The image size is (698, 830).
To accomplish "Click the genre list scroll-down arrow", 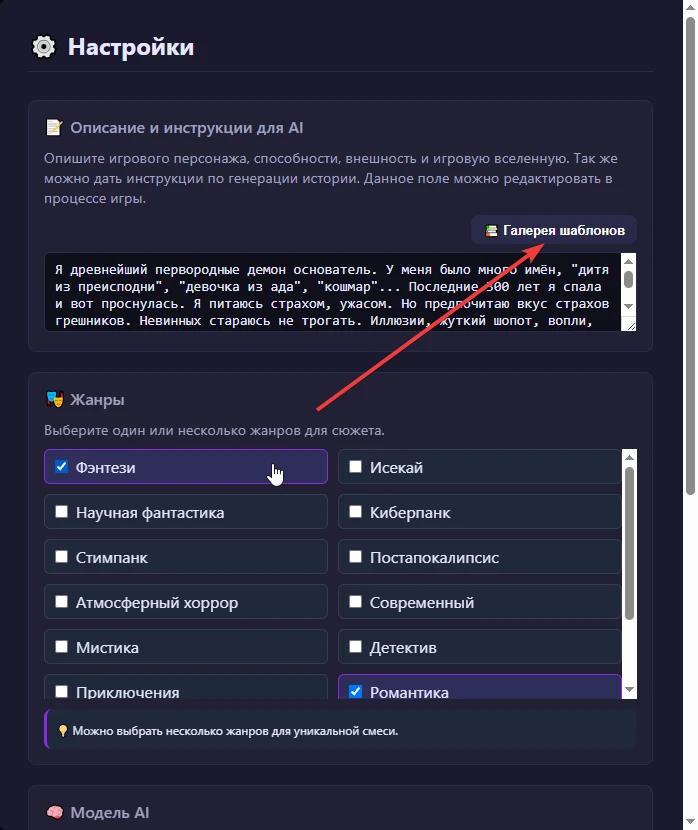I will coord(629,689).
